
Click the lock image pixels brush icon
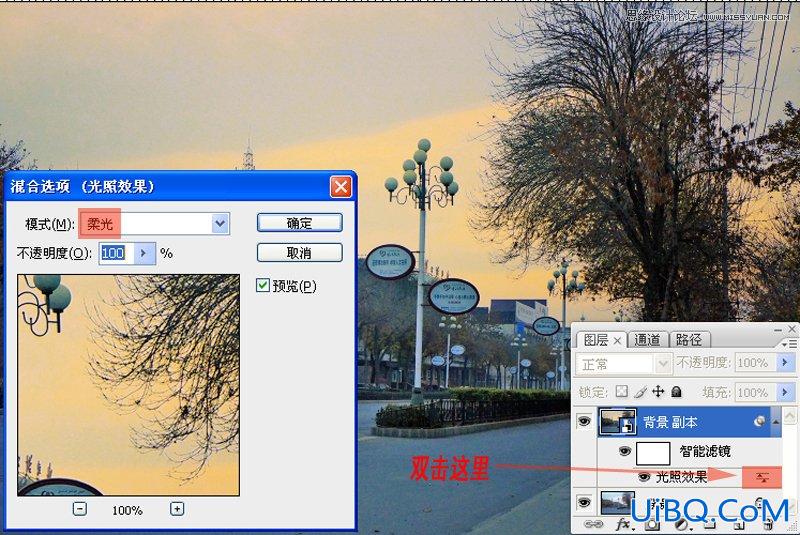point(640,392)
